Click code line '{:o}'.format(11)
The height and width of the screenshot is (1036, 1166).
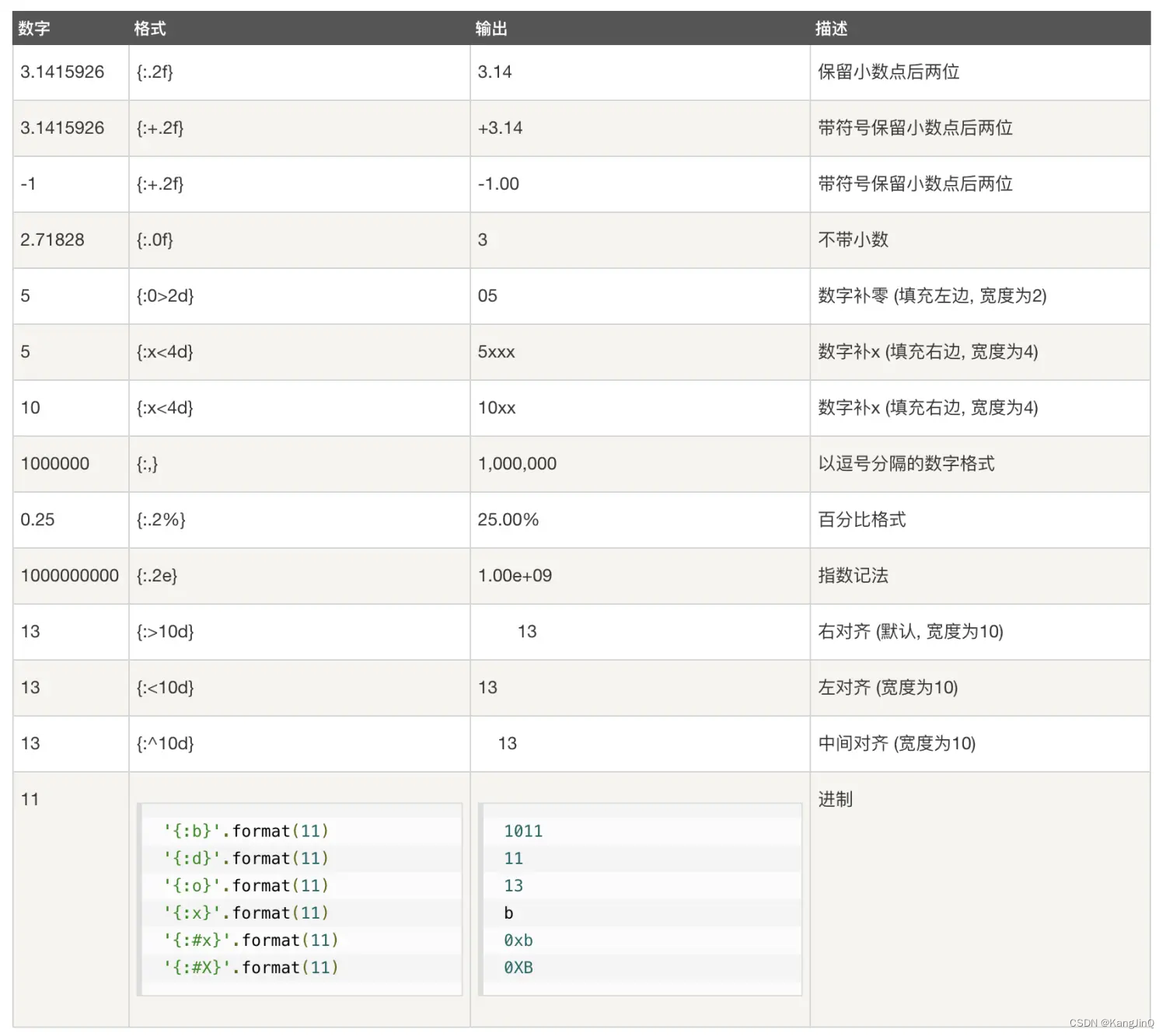point(246,886)
